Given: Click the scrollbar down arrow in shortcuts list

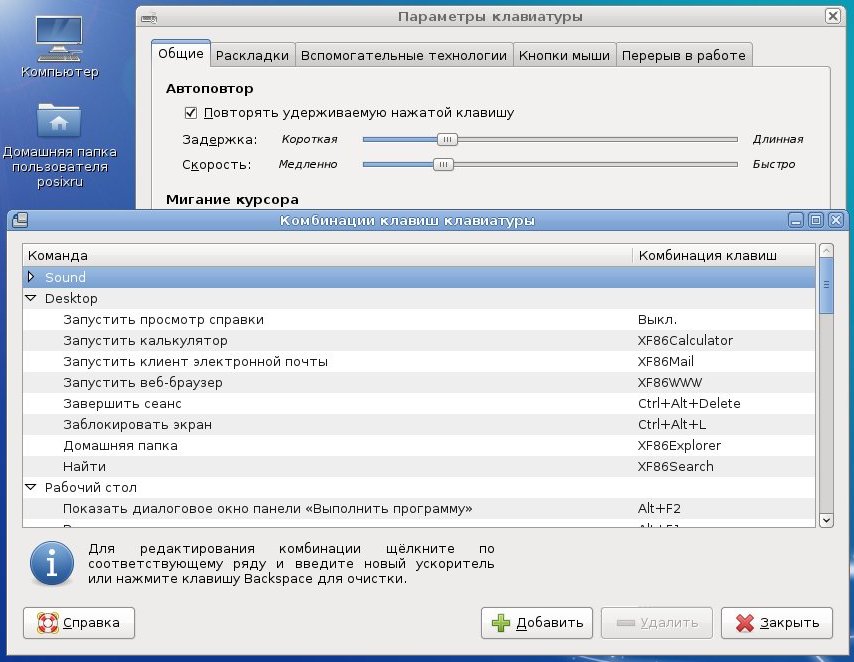Looking at the screenshot, I should pyautogui.click(x=826, y=520).
